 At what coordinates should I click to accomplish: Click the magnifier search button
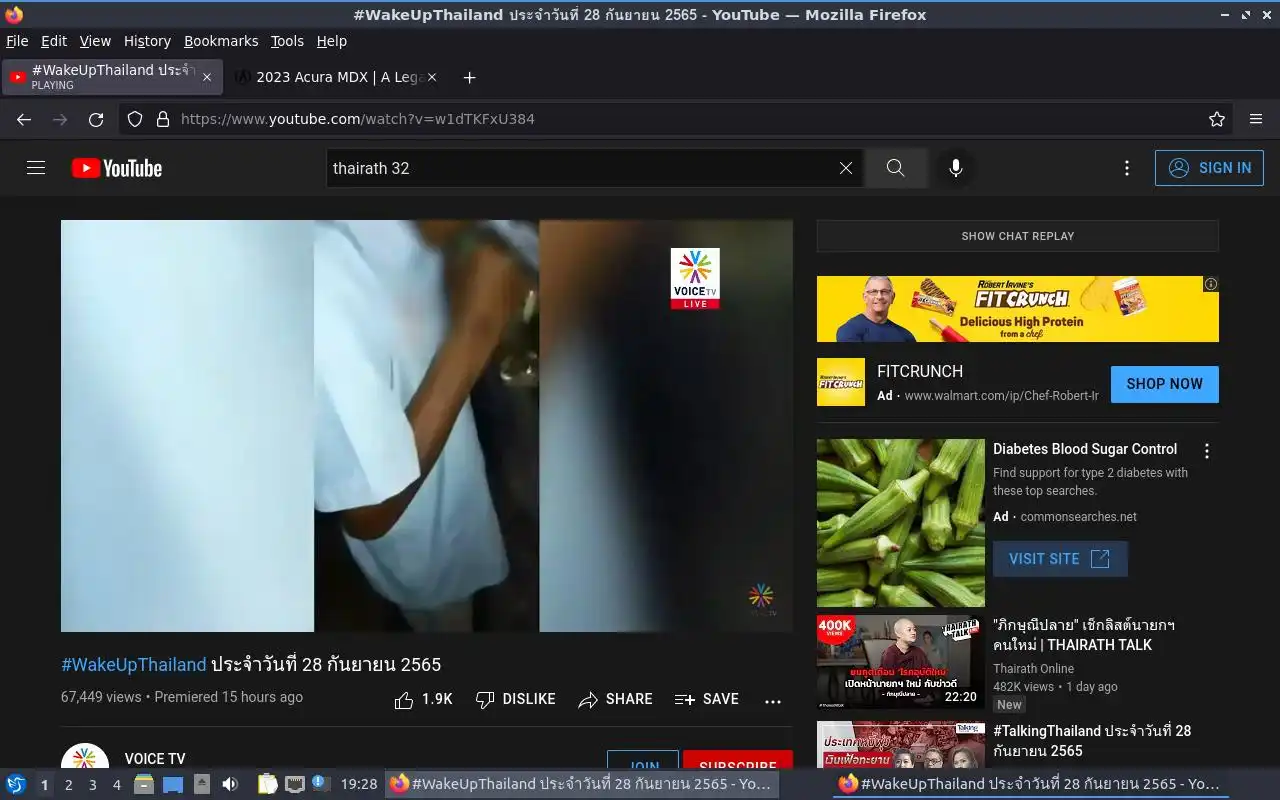895,168
